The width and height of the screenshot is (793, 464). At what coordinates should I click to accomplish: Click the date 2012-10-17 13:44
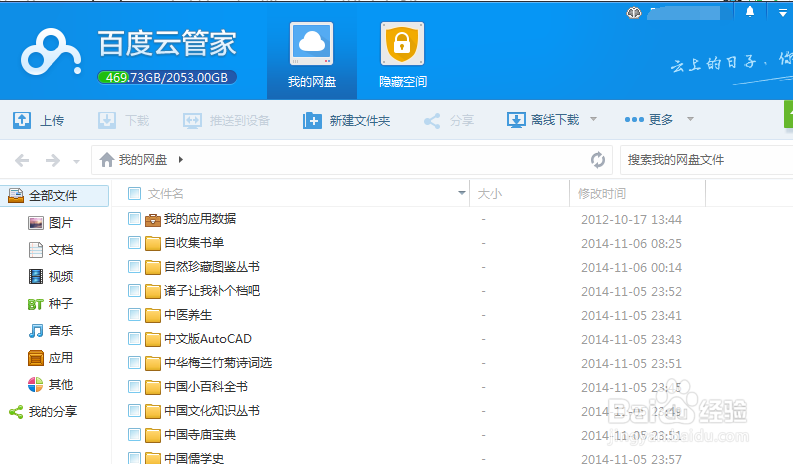(631, 220)
